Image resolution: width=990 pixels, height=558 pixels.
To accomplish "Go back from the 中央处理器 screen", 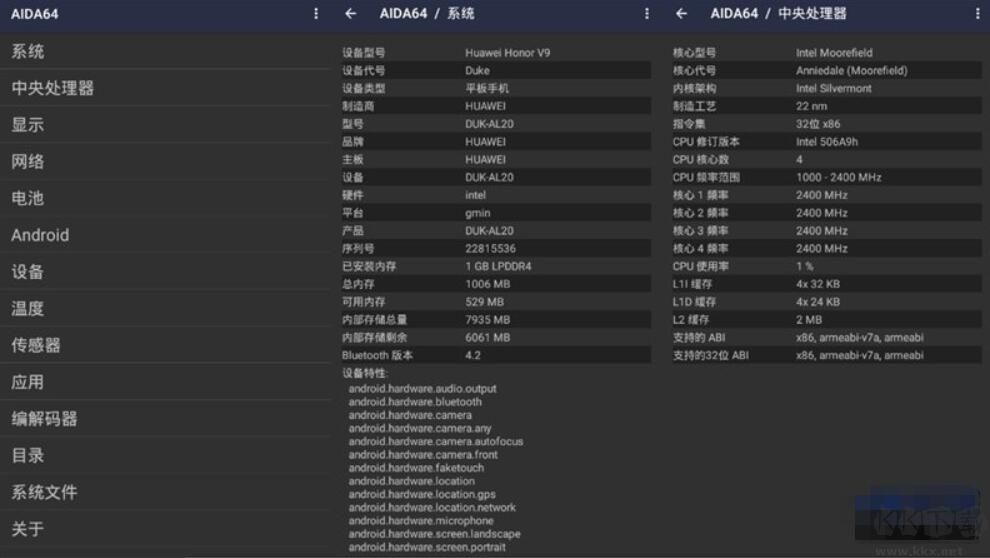I will point(681,13).
